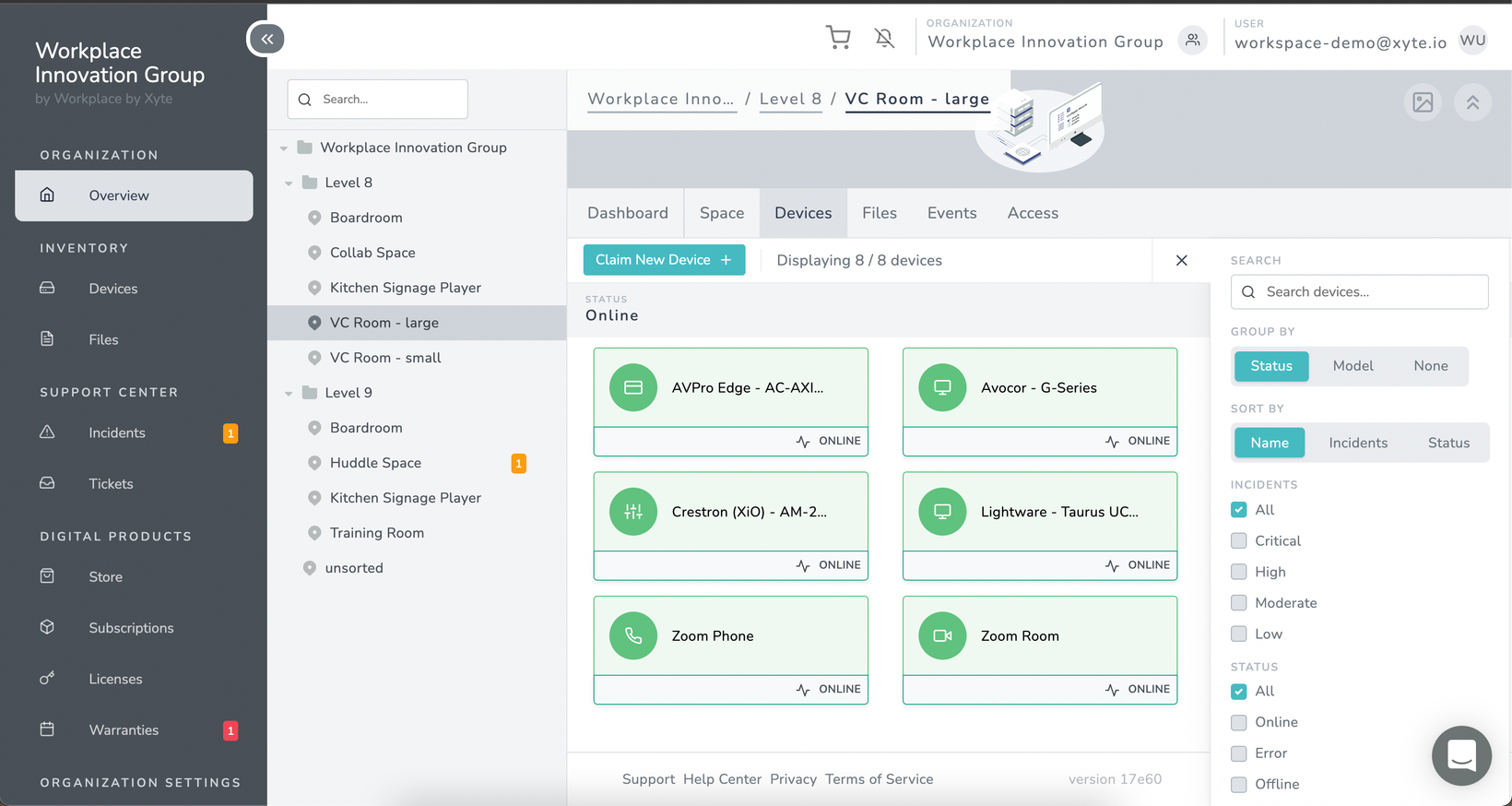This screenshot has width=1512, height=806.
Task: Check the Low incidents checkbox
Action: [x=1239, y=634]
